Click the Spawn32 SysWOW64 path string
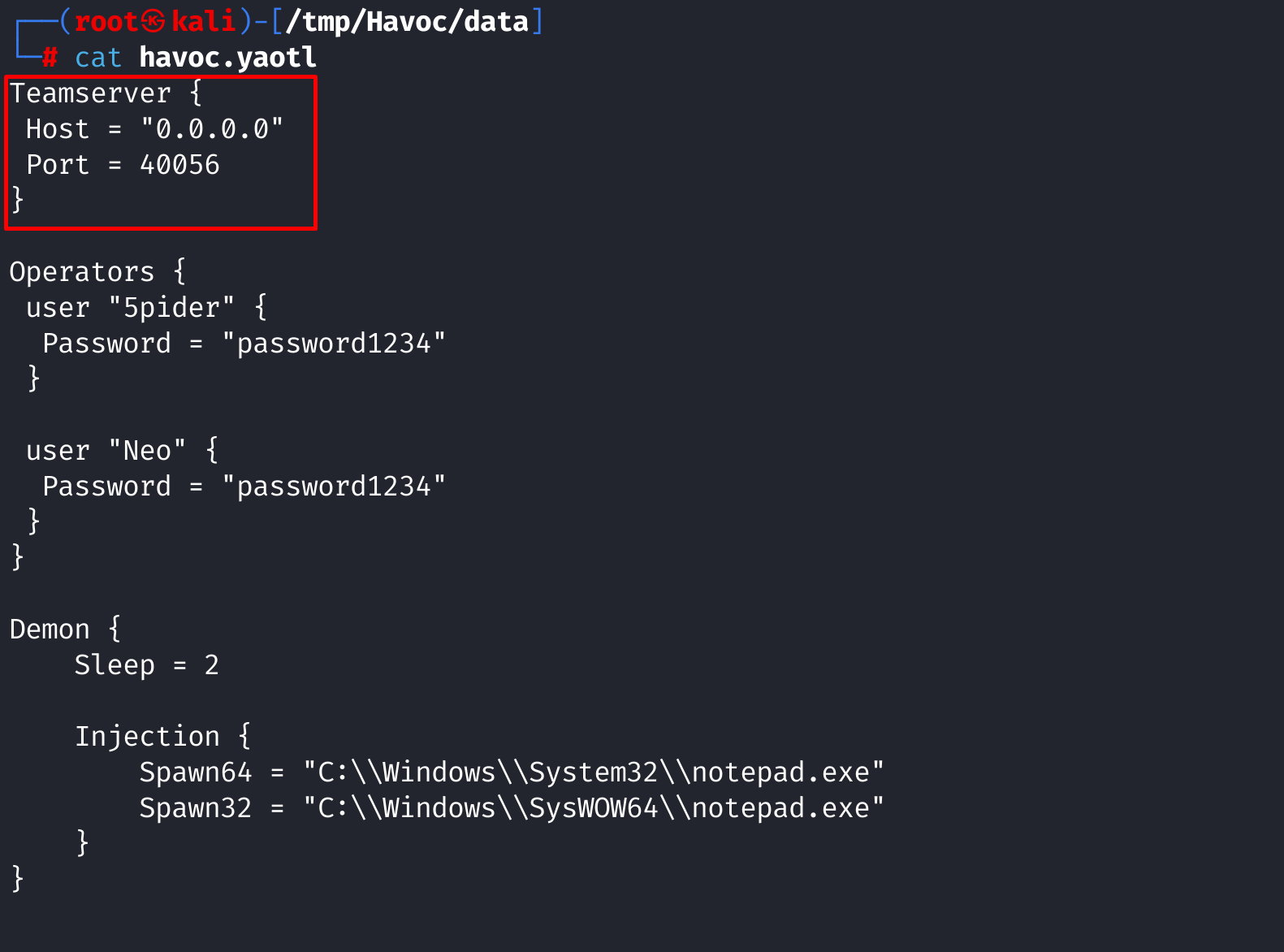The image size is (1284, 952). 593,808
